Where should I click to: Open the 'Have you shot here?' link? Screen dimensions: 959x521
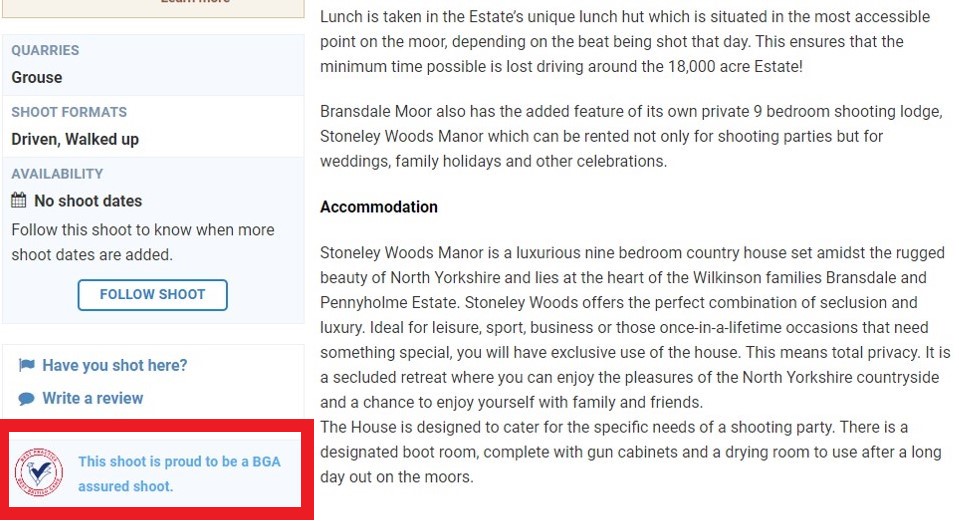[114, 366]
